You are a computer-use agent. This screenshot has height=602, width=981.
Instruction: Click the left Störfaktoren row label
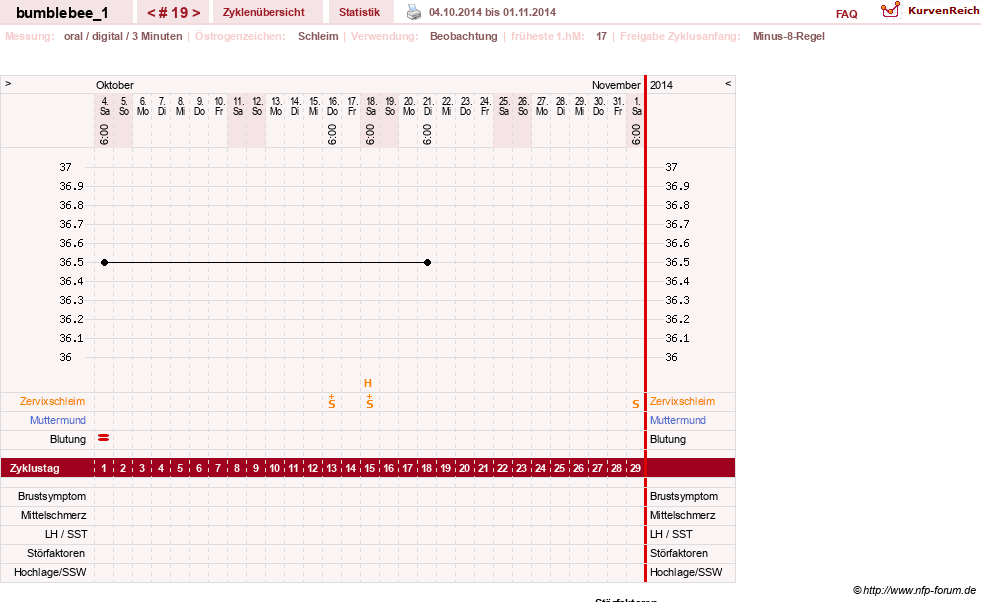(x=56, y=553)
